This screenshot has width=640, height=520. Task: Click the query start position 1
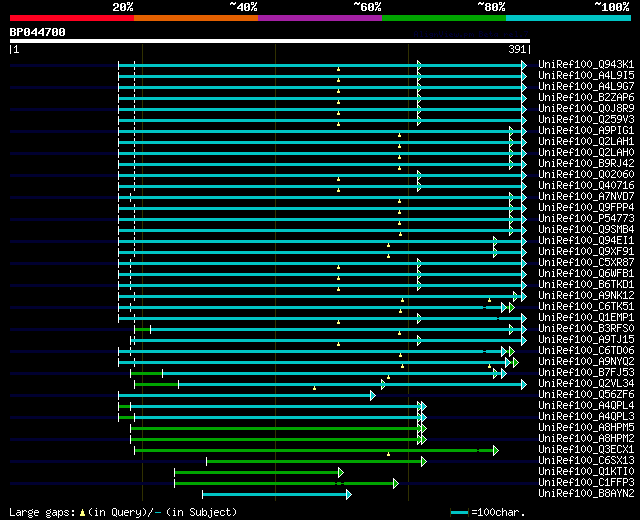[x=16, y=49]
